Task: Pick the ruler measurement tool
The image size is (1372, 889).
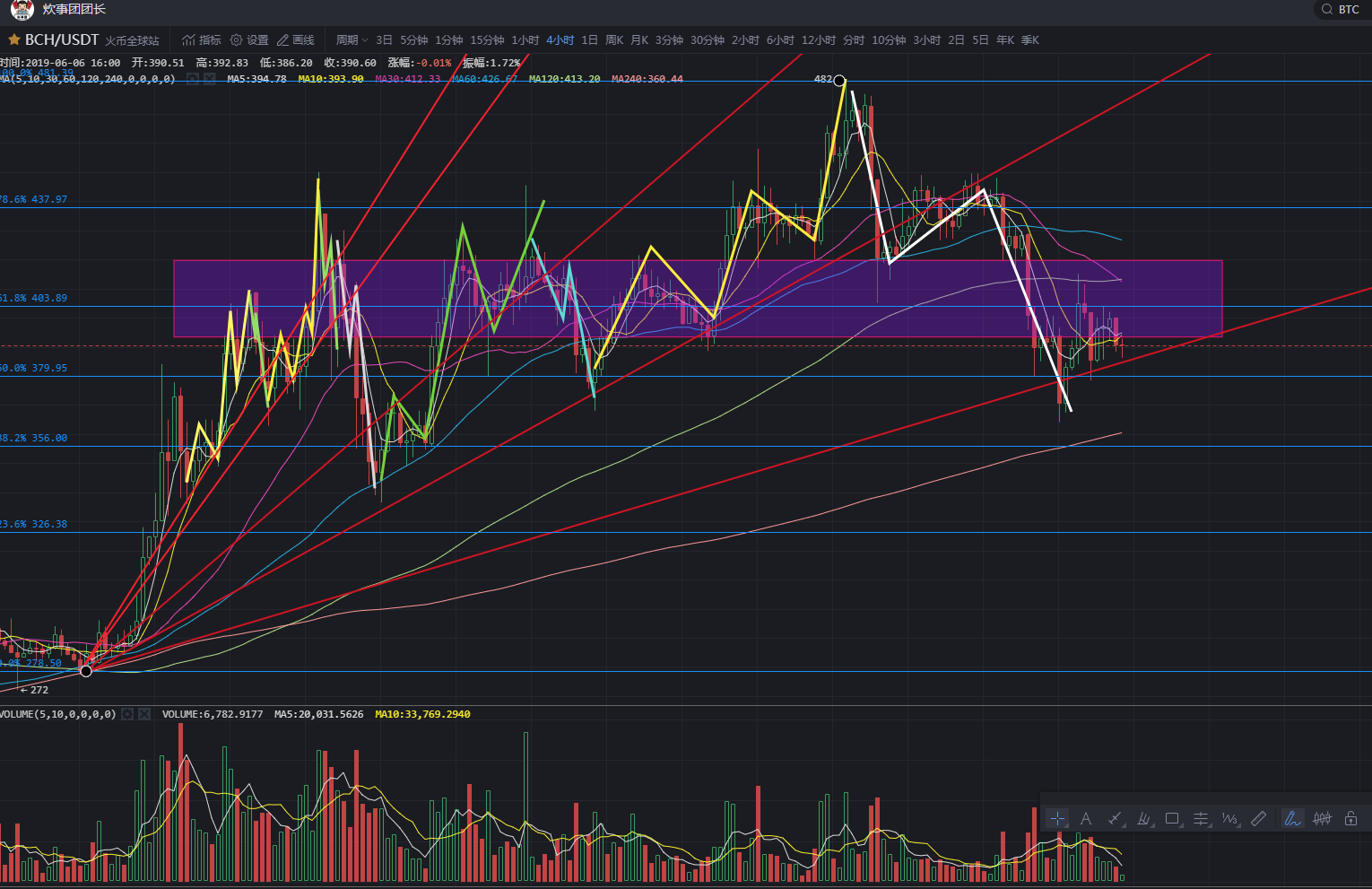Action: coord(1258,818)
